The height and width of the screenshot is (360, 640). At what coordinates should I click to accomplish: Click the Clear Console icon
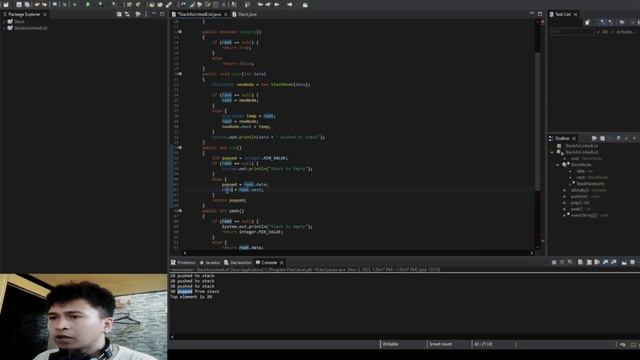click(580, 262)
